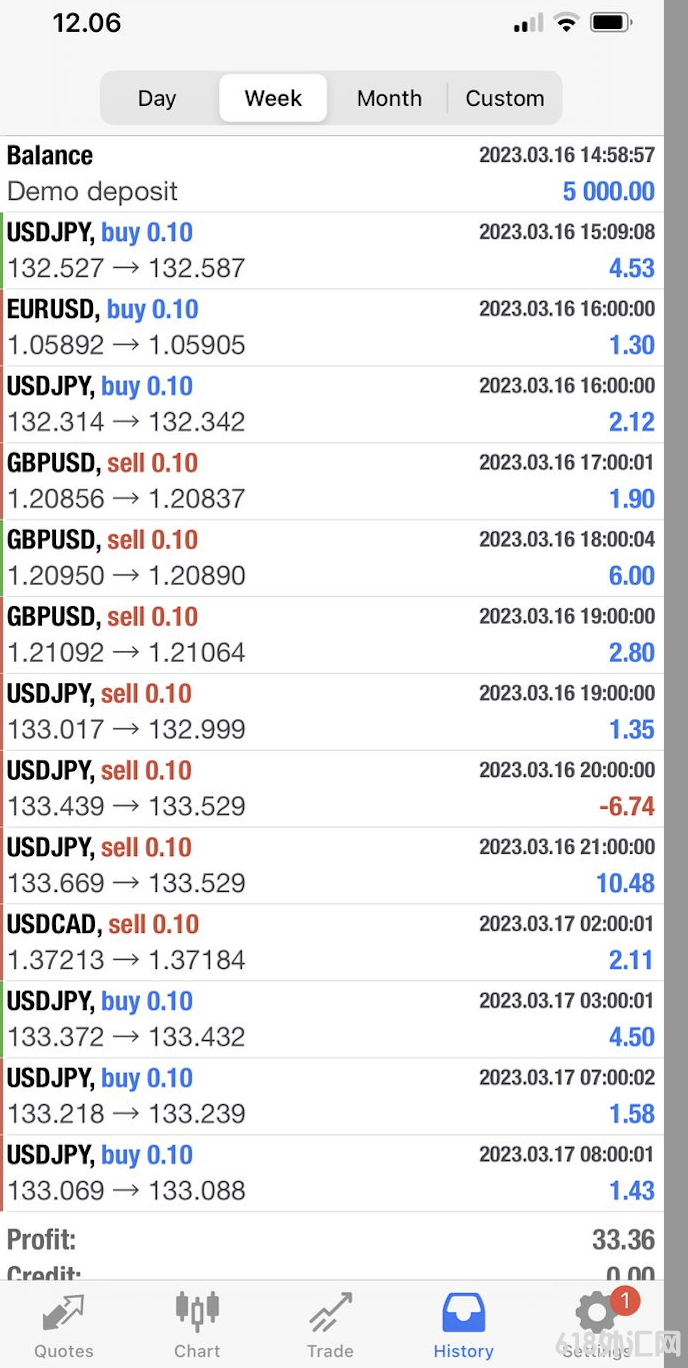
Task: Tap the red notification badge on Settings
Action: [x=624, y=1301]
